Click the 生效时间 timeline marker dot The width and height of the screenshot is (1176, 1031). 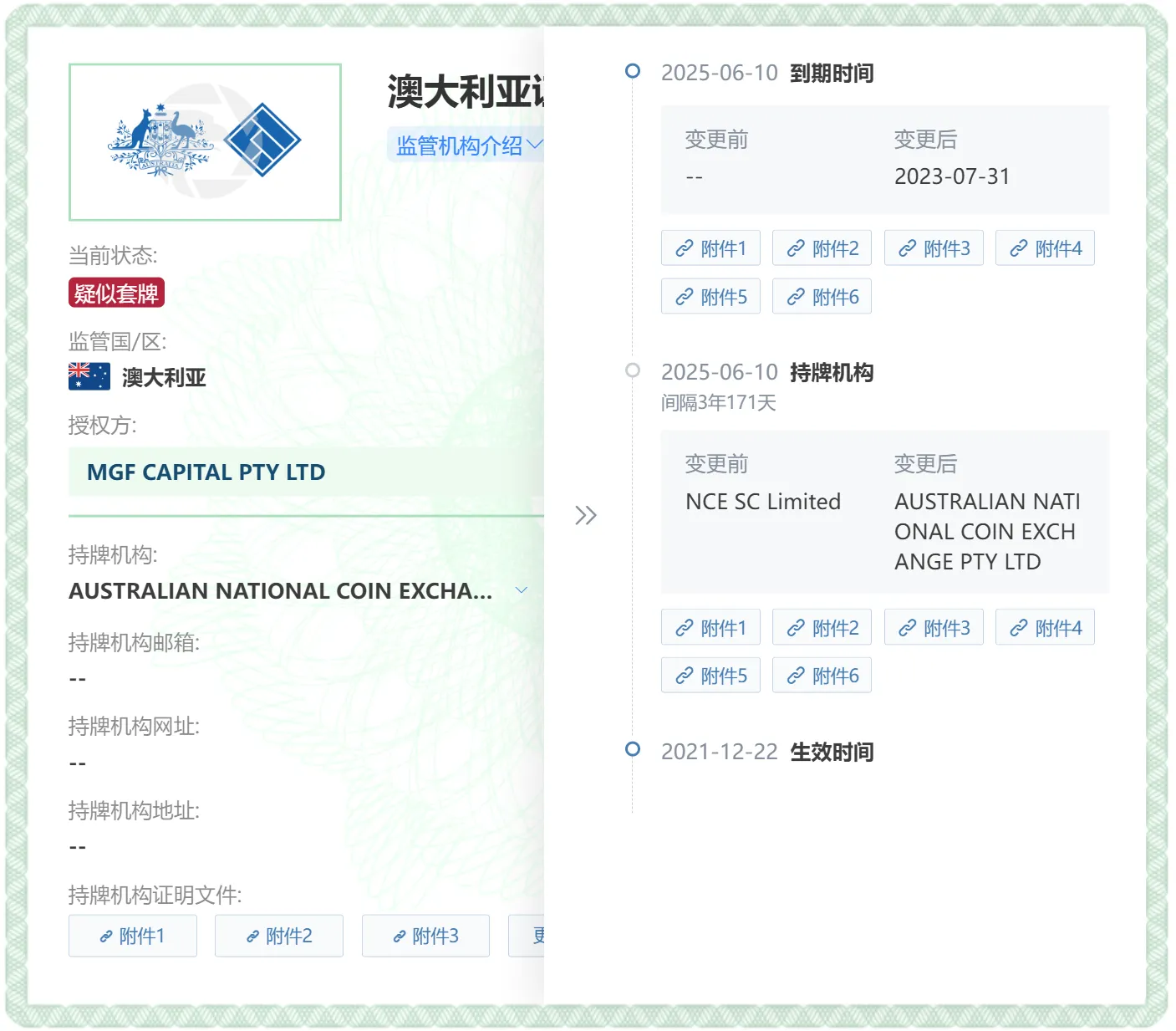pos(633,748)
